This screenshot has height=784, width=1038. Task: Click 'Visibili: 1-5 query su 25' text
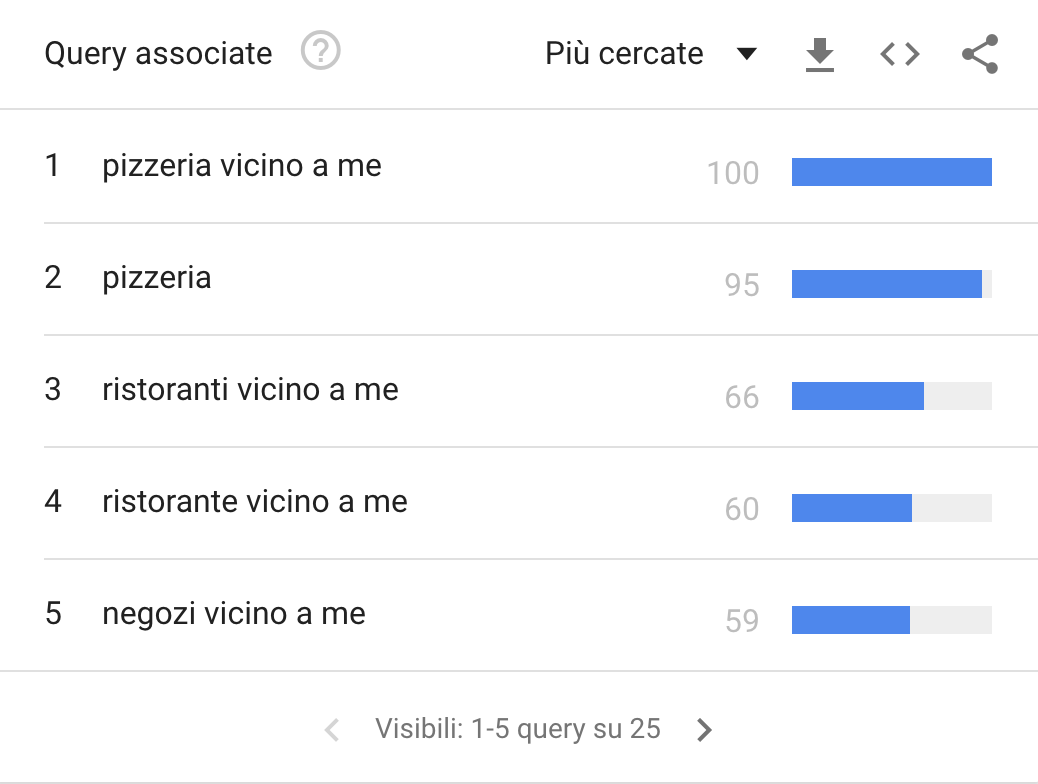[x=518, y=728]
